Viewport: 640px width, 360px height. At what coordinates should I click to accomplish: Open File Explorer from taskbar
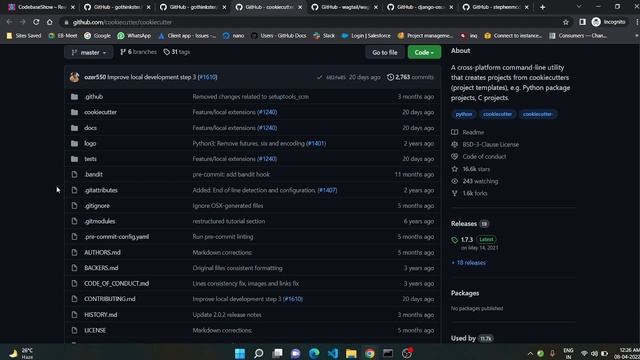pyautogui.click(x=351, y=353)
